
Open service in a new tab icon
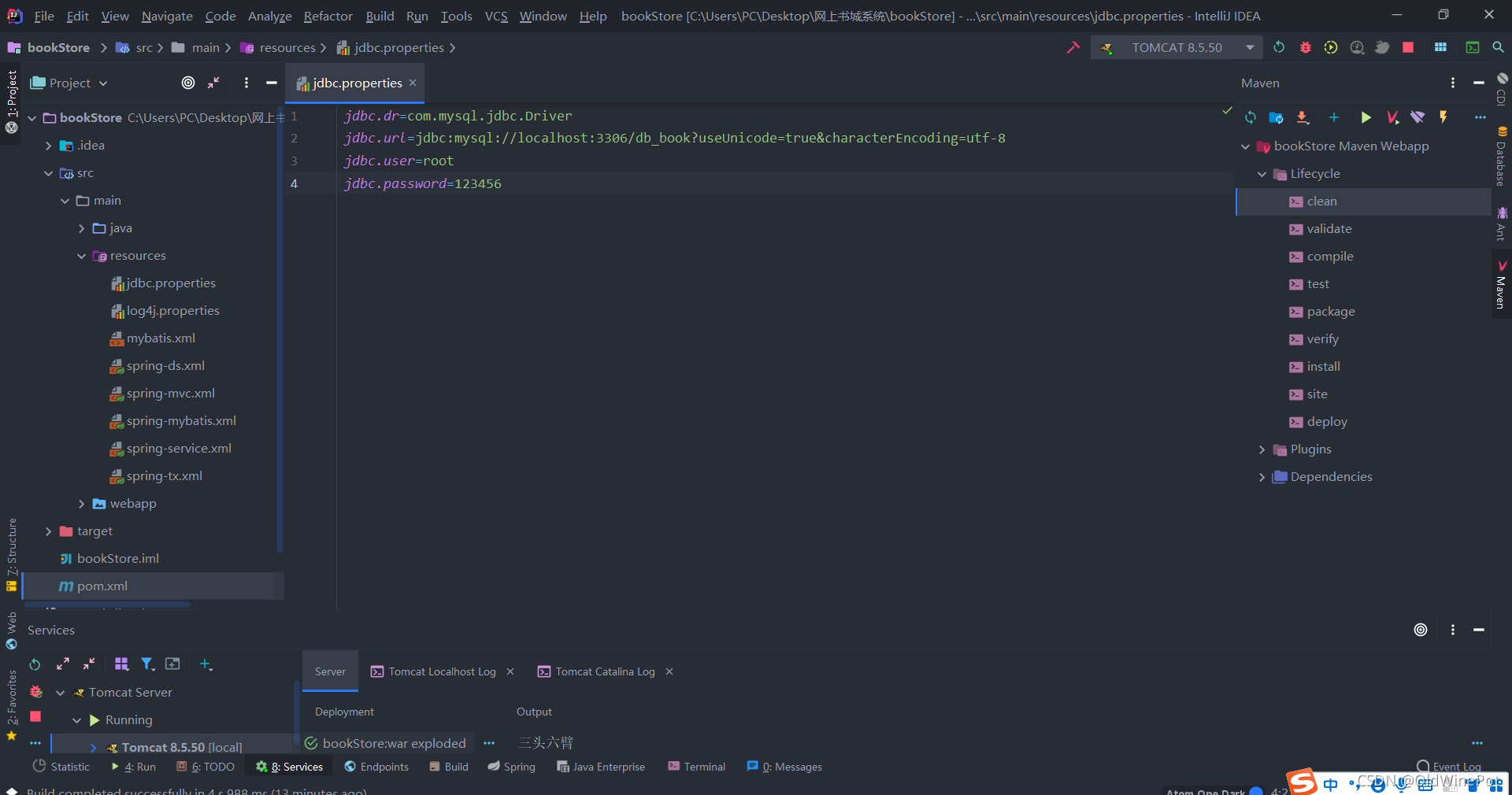coord(172,664)
